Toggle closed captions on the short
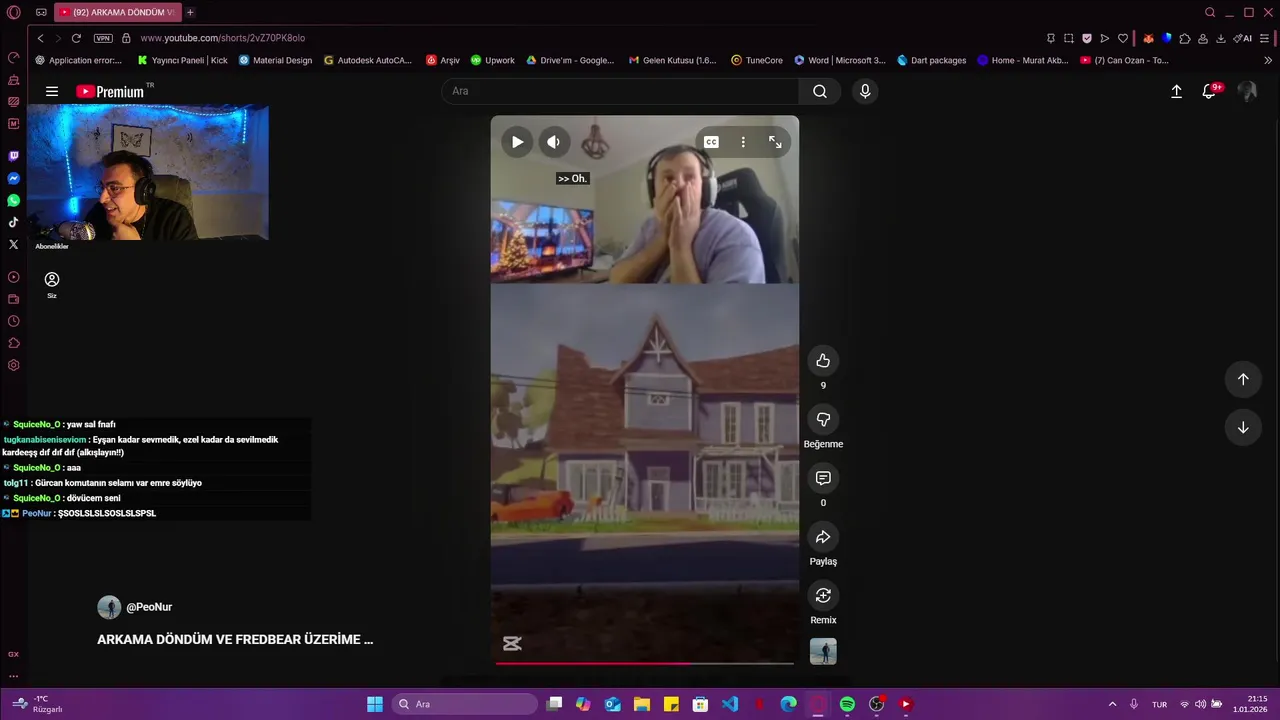Viewport: 1280px width, 720px height. pyautogui.click(x=711, y=142)
